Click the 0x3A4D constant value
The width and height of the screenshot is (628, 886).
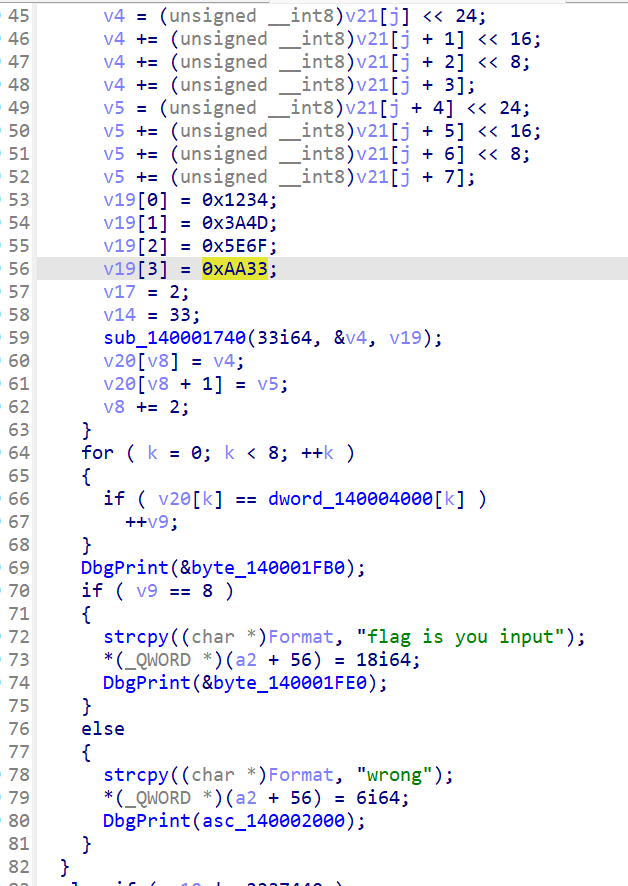tap(234, 222)
